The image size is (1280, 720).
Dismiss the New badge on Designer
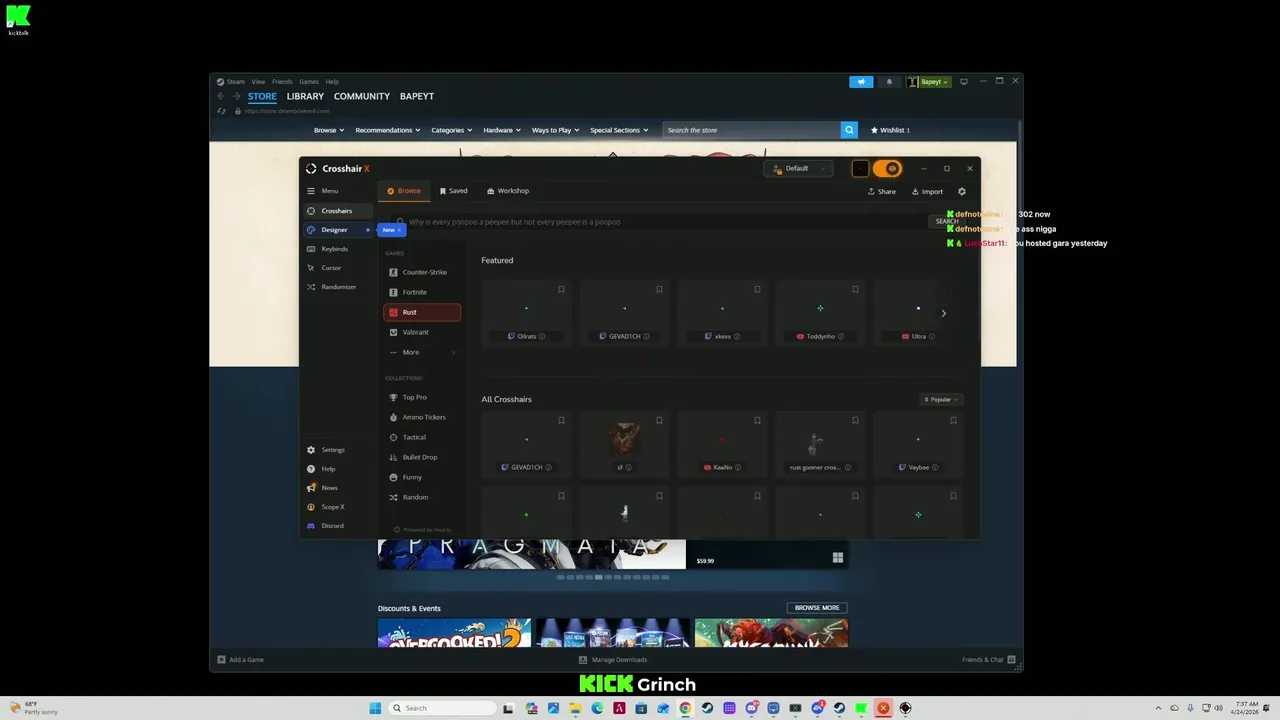click(399, 230)
